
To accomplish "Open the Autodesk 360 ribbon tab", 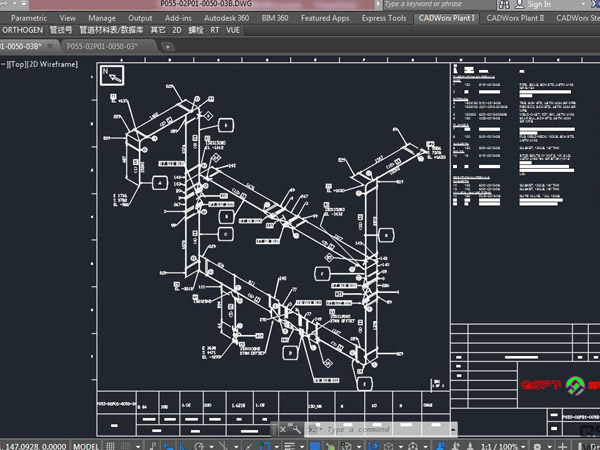I will (227, 18).
